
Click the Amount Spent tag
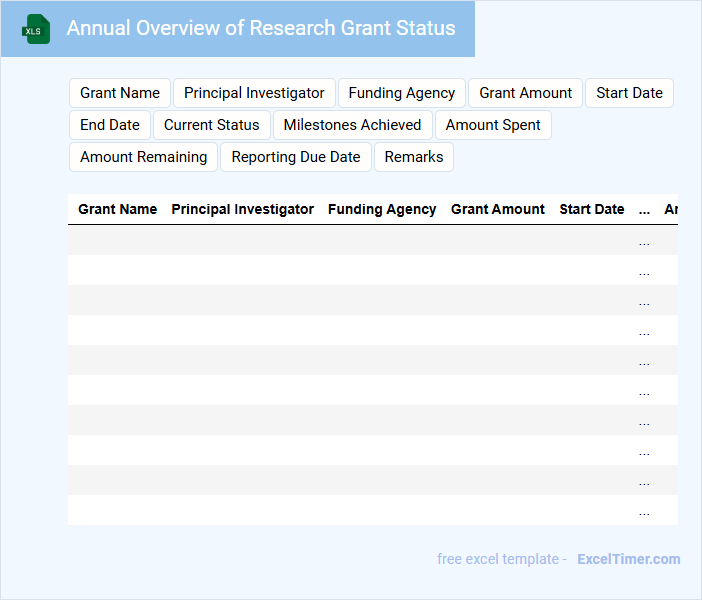click(x=493, y=125)
